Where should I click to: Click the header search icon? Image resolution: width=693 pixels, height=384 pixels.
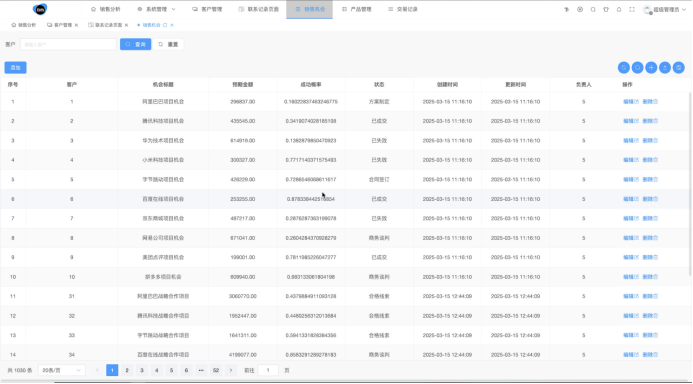pos(593,9)
